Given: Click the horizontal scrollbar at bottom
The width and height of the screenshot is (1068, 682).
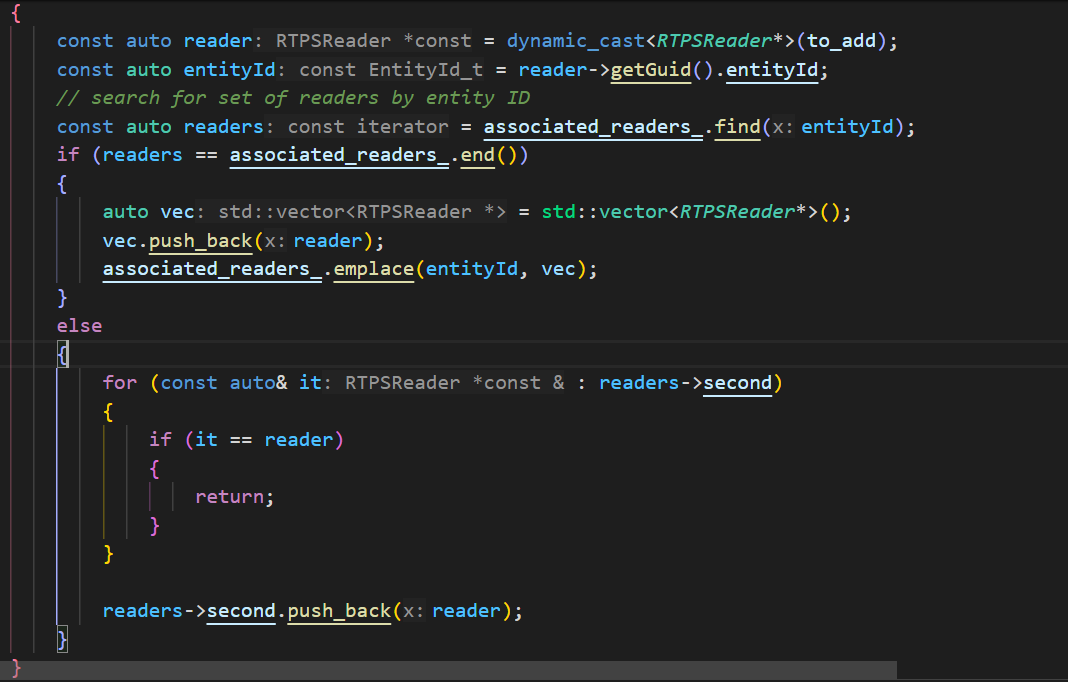Looking at the screenshot, I should click(x=450, y=670).
